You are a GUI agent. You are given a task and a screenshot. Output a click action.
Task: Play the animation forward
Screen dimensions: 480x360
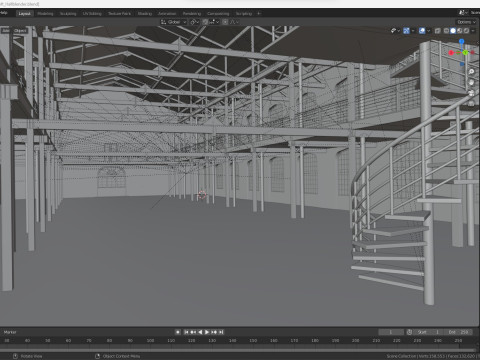207,332
